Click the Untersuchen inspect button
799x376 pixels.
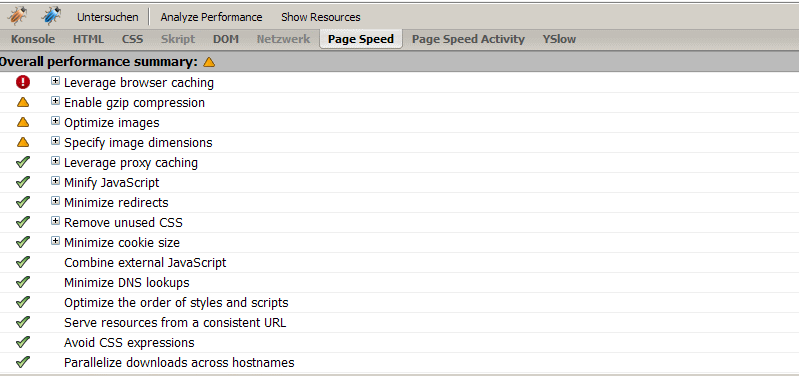click(x=108, y=17)
